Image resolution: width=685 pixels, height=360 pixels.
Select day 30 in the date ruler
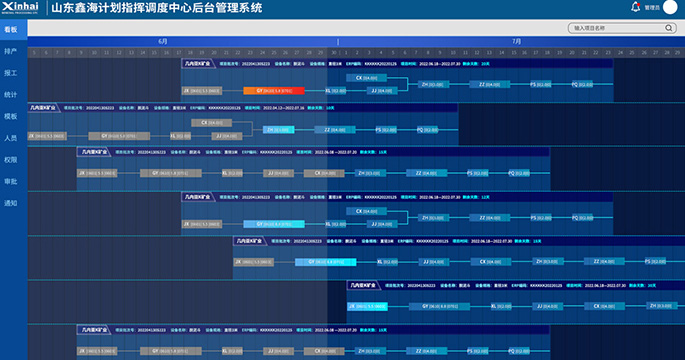pos(334,52)
